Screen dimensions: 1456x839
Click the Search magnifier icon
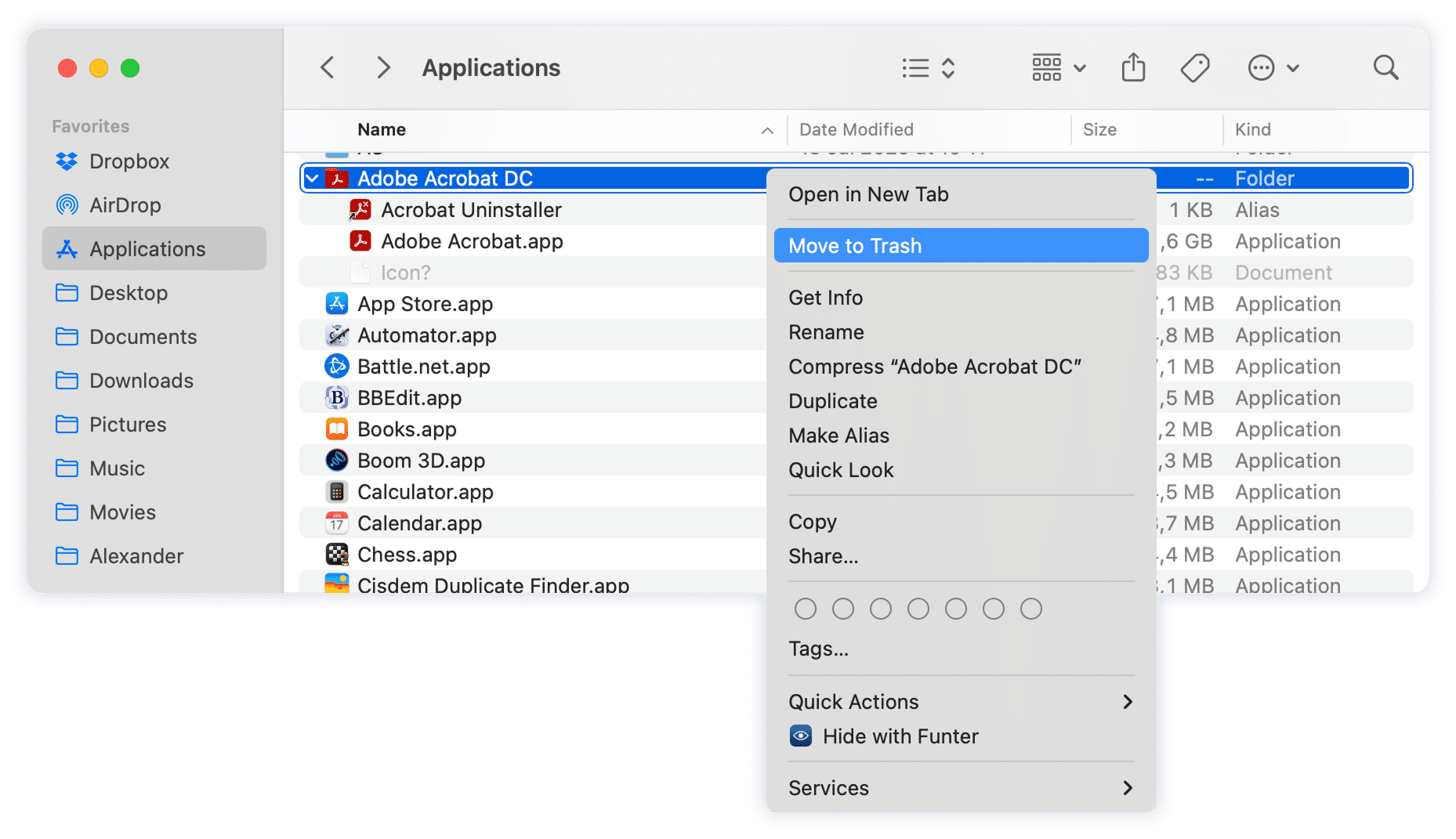1385,67
